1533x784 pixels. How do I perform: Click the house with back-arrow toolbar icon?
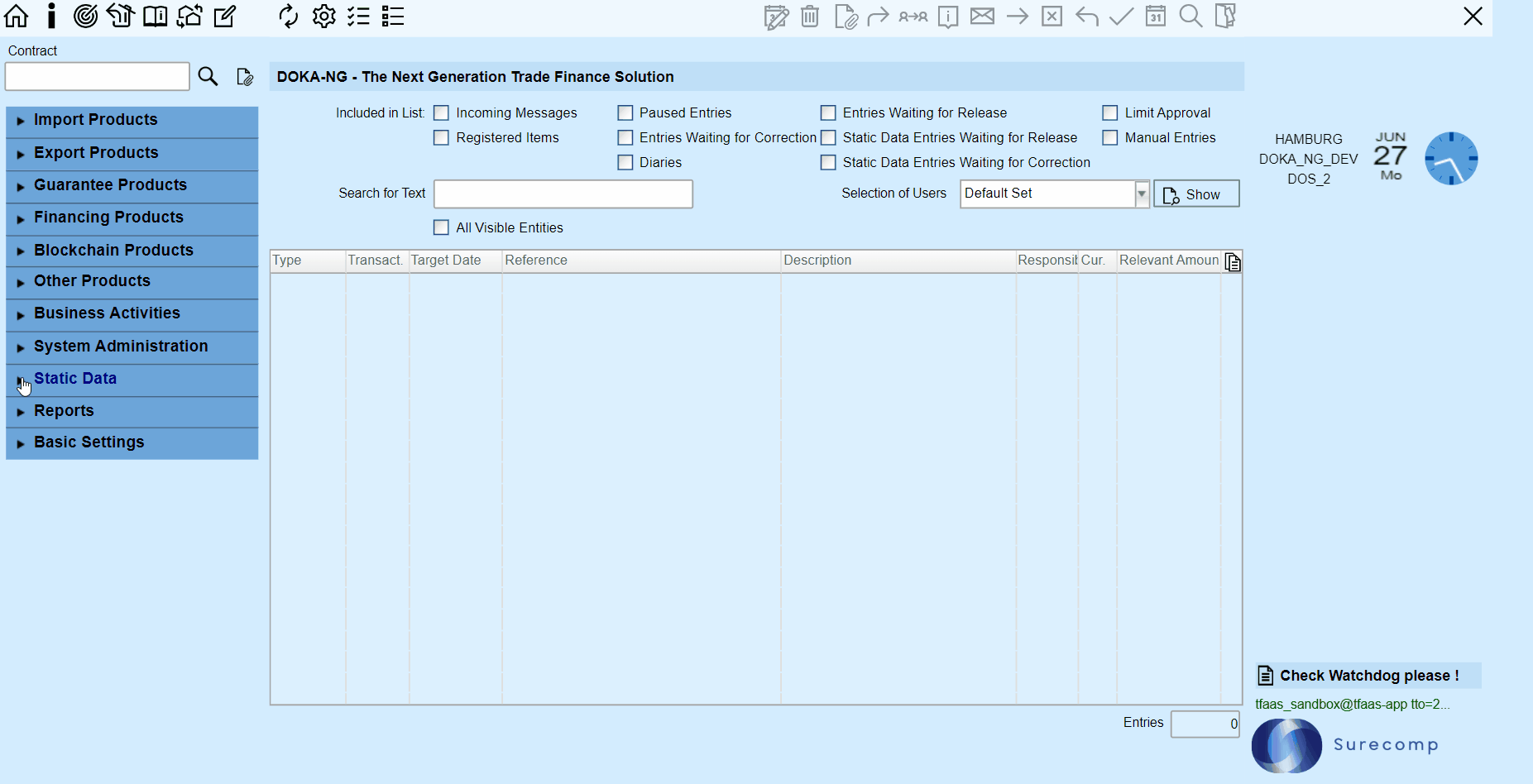tap(120, 16)
